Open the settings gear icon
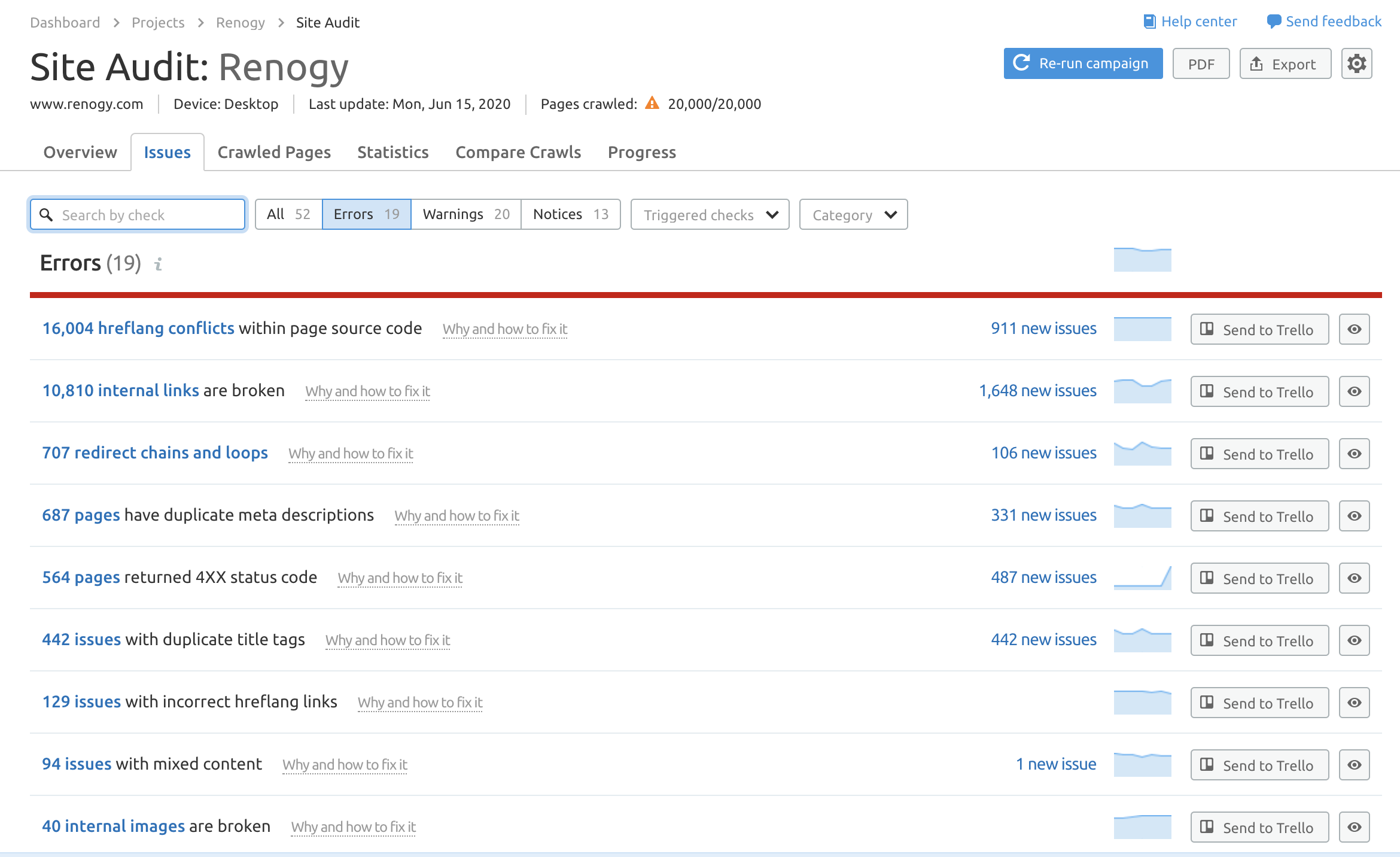 click(x=1356, y=63)
